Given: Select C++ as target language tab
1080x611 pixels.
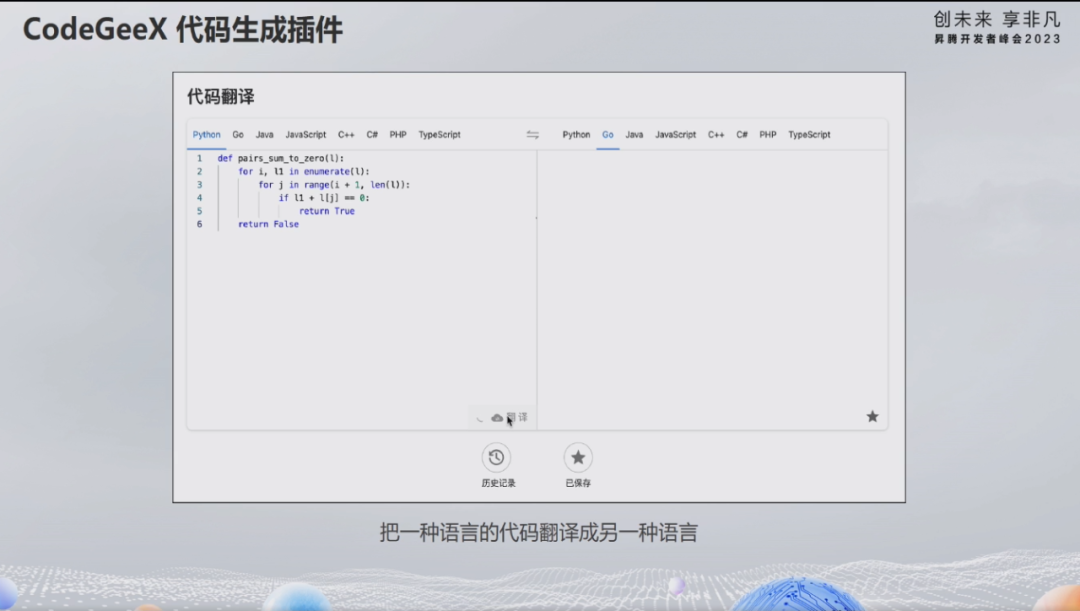Looking at the screenshot, I should (x=716, y=135).
